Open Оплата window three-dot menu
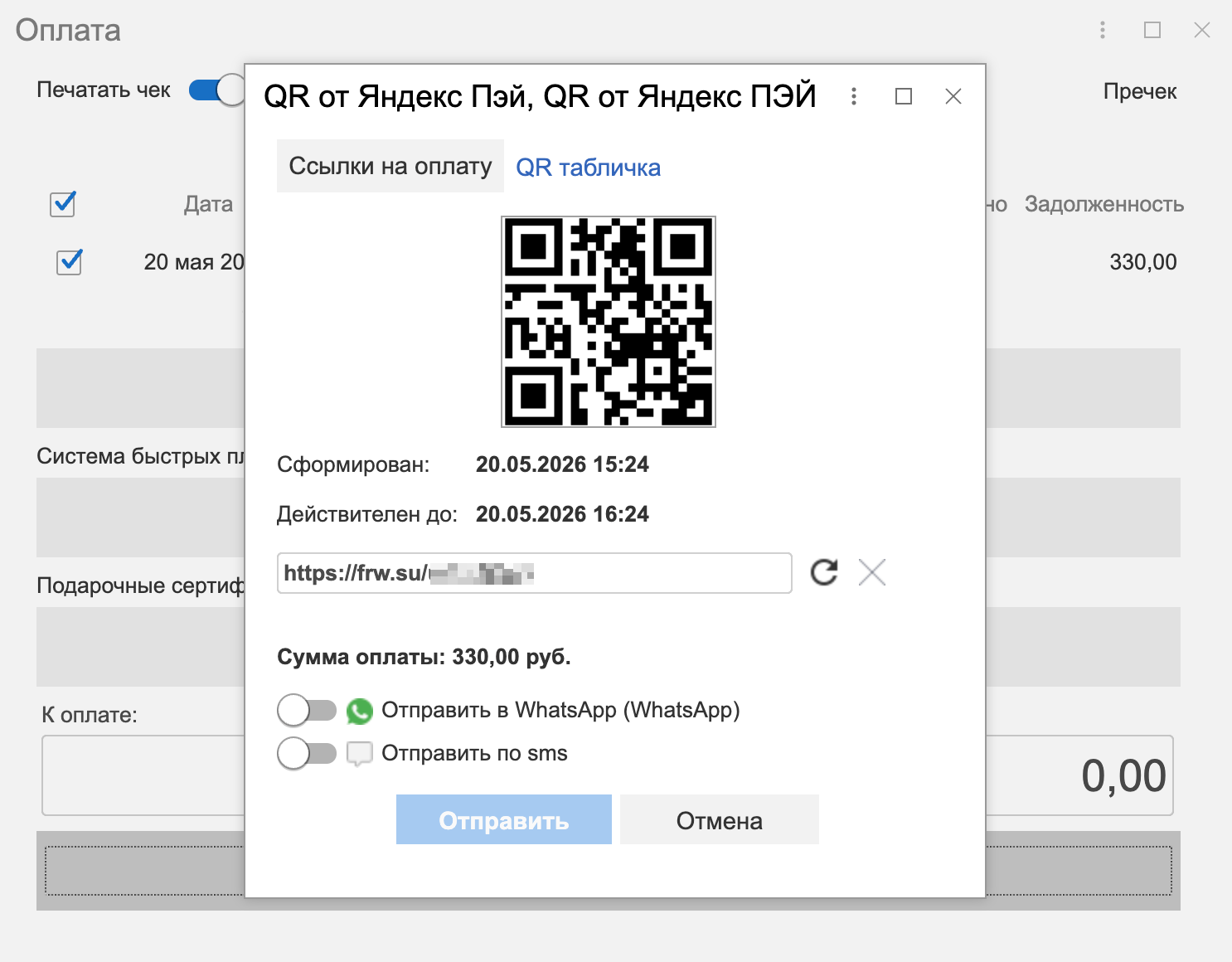The height and width of the screenshot is (962, 1232). (x=1103, y=30)
